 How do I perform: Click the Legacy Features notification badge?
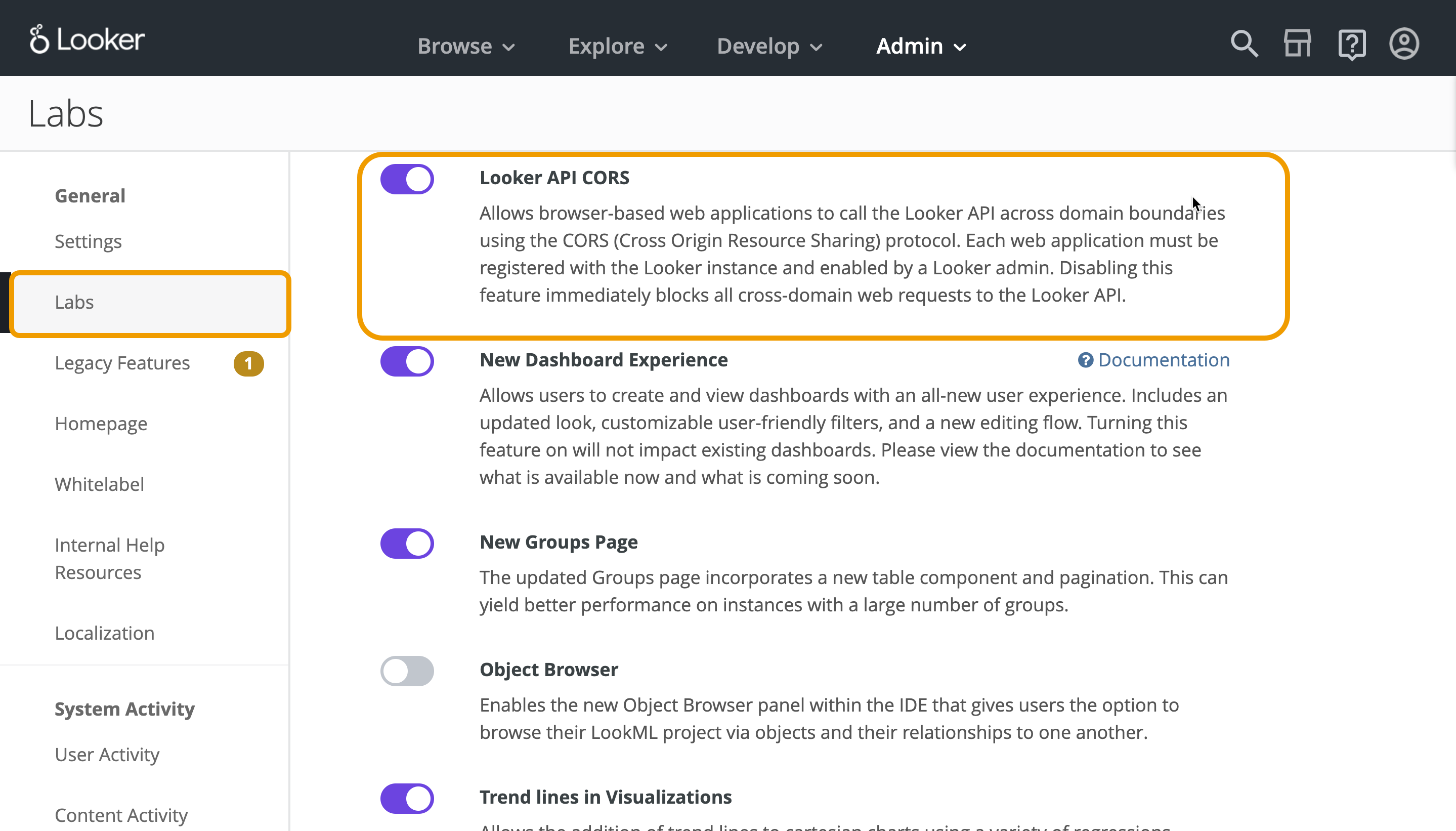248,363
